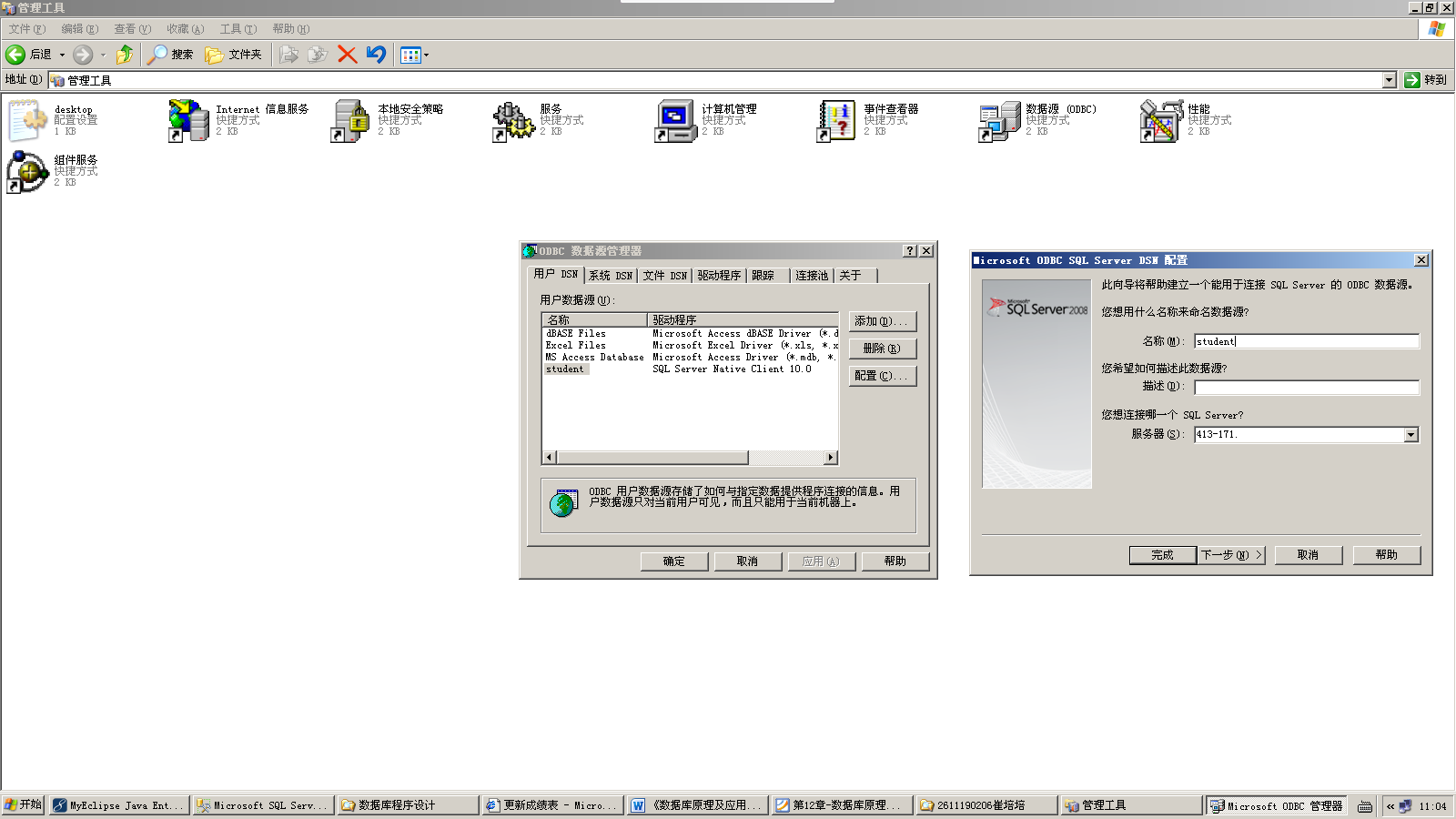1456x819 pixels.
Task: Open the 开始 Start menu
Action: (x=24, y=805)
